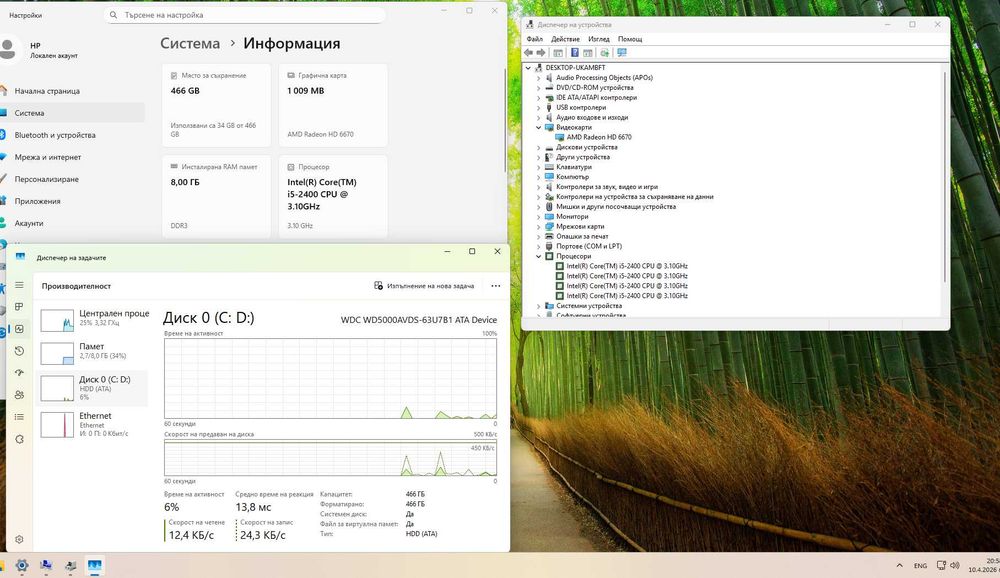Viewport: 1000px width, 578px height.
Task: Show hidden icons via the tray chevron
Action: click(x=899, y=565)
